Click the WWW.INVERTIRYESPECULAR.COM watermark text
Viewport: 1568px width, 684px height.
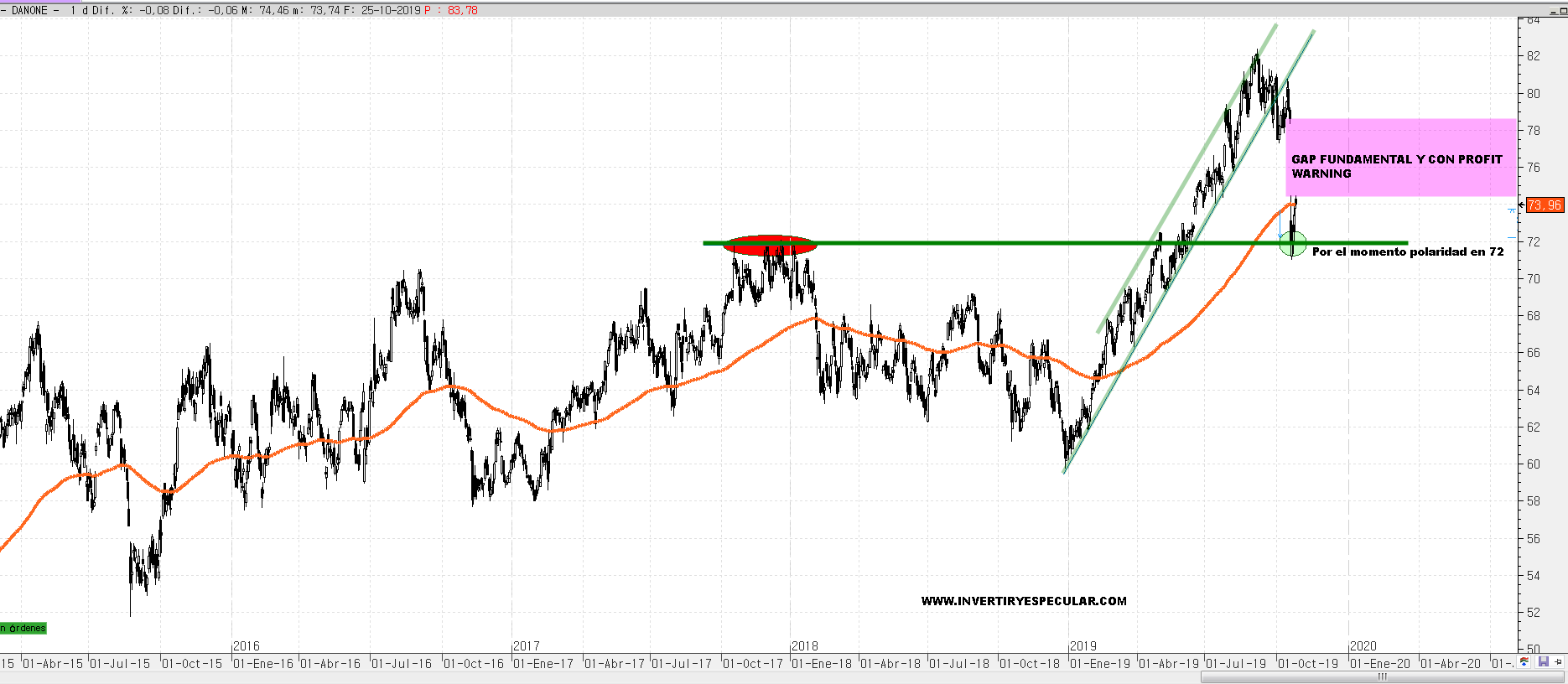(1023, 601)
